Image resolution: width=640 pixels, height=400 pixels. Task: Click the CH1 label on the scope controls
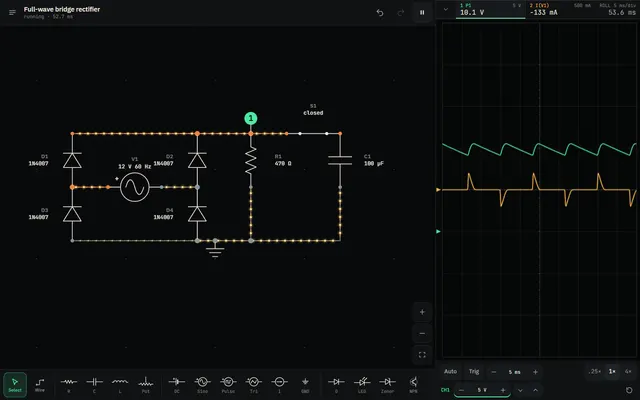point(445,390)
